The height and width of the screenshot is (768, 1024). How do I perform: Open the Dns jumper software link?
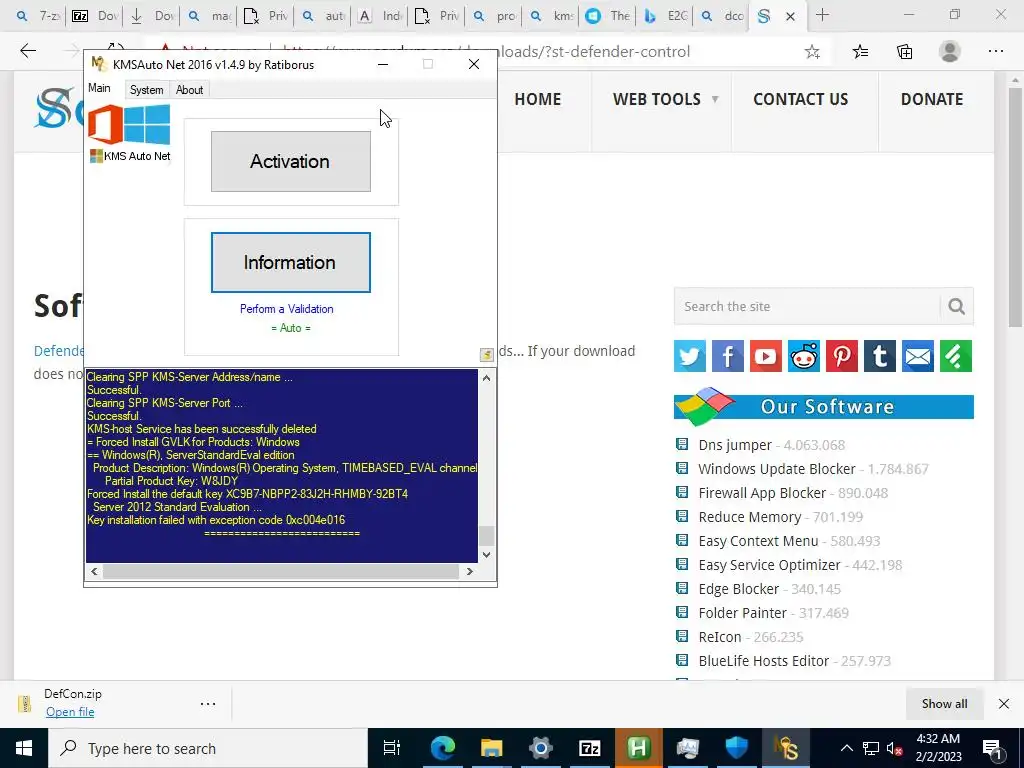[x=735, y=445]
